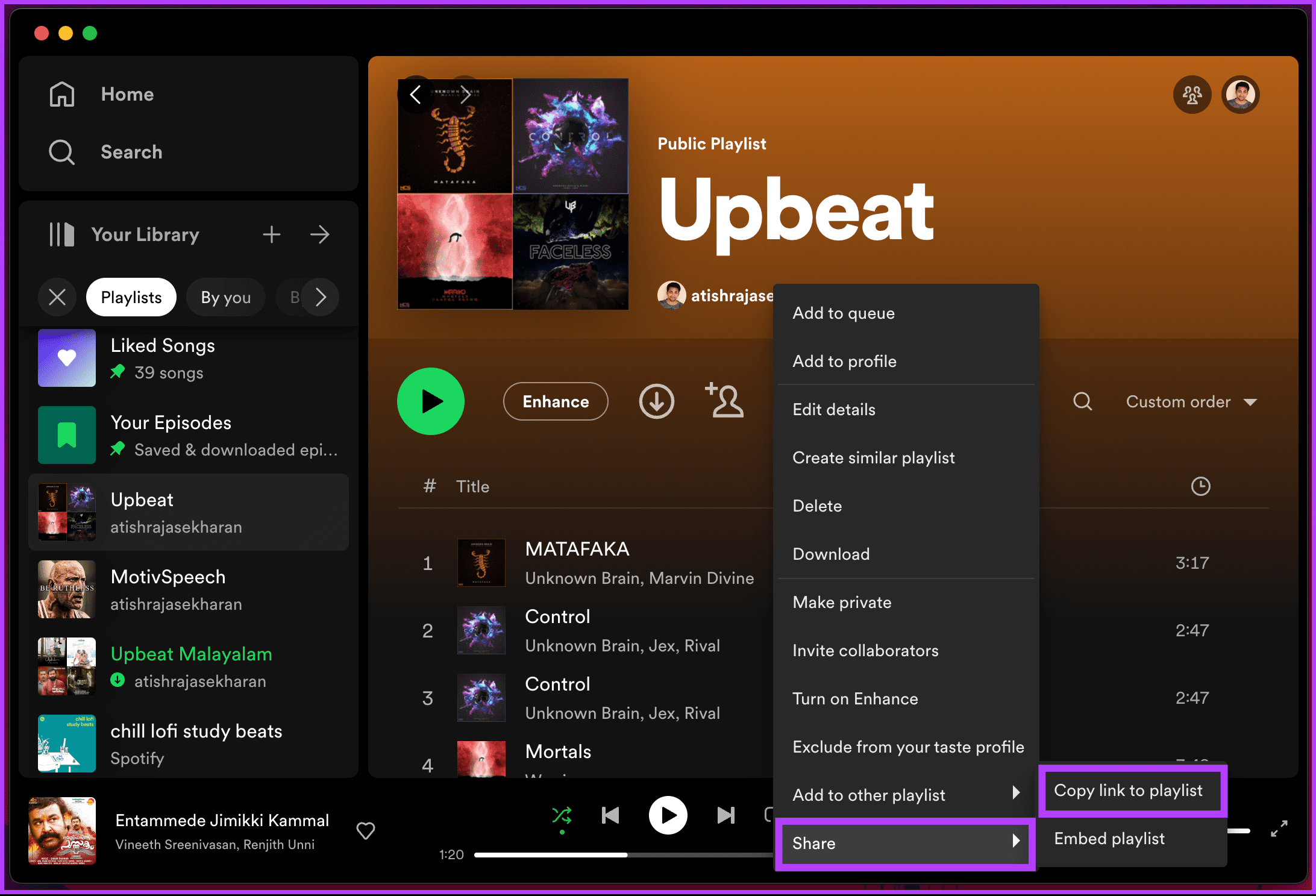This screenshot has height=896, width=1316.
Task: Choose Delete from the context menu
Action: [x=906, y=506]
